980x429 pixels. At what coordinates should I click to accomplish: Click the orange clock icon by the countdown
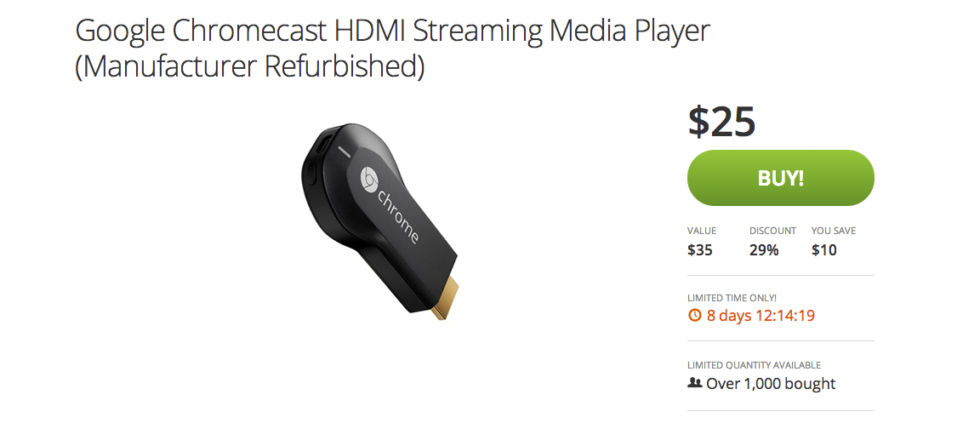click(694, 315)
